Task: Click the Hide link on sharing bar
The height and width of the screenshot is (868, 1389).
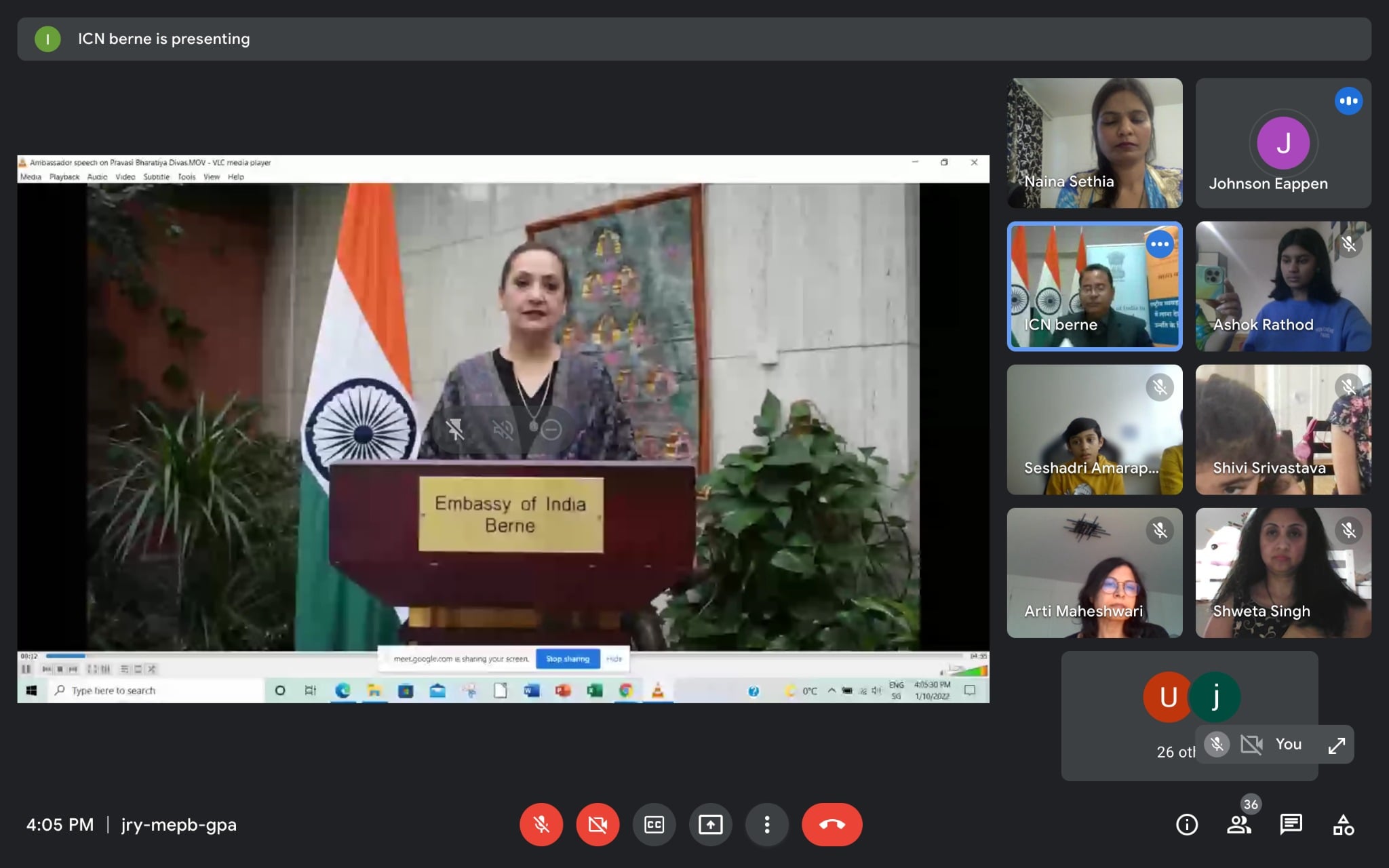Action: click(x=614, y=658)
